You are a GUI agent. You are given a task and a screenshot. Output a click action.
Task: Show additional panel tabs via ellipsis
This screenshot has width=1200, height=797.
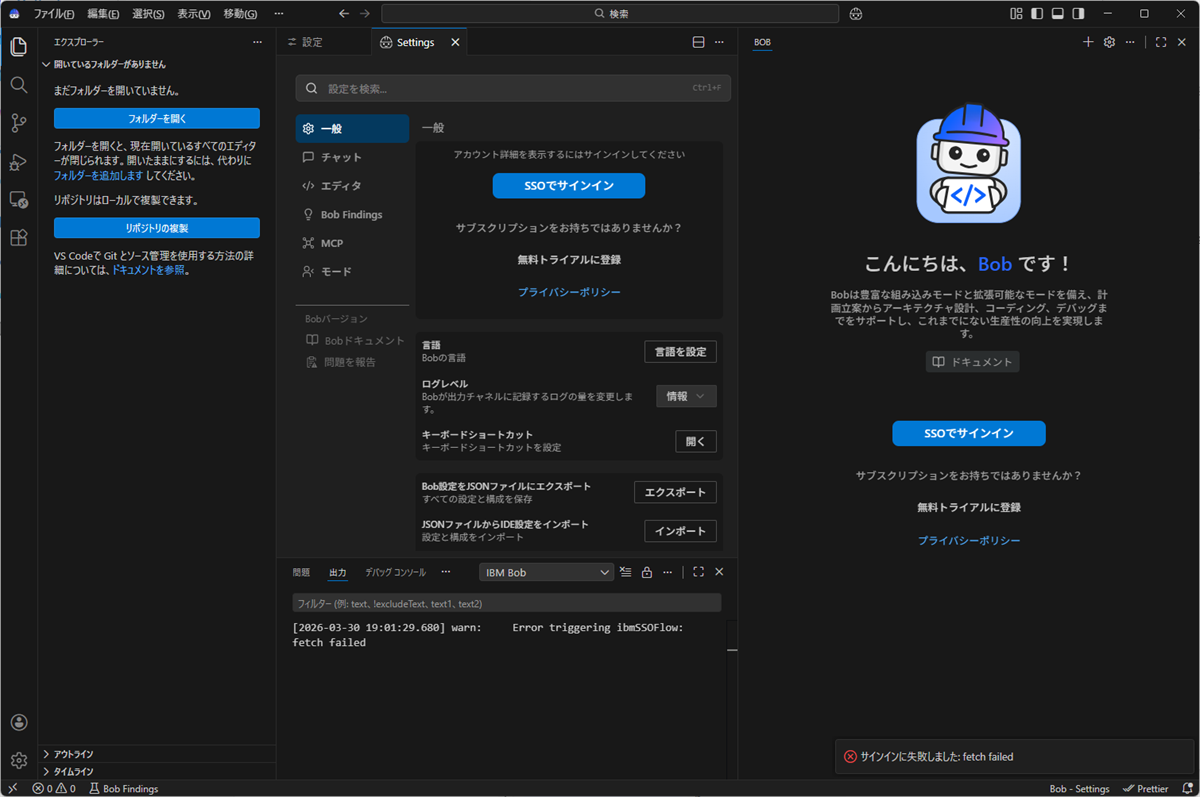(x=446, y=572)
